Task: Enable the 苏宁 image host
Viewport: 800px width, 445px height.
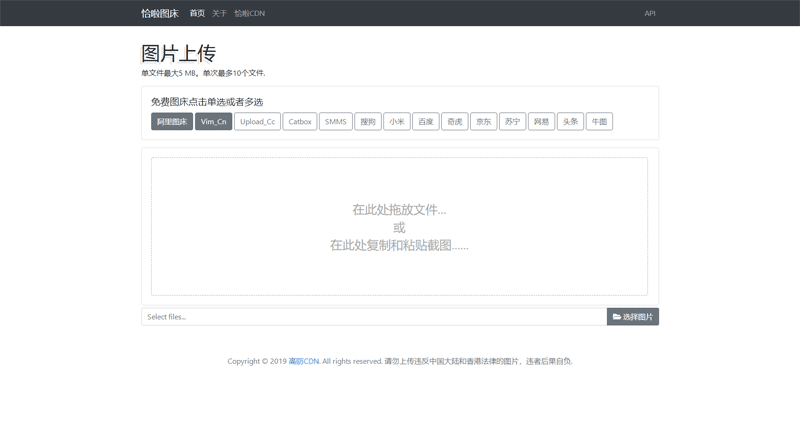Action: (512, 121)
